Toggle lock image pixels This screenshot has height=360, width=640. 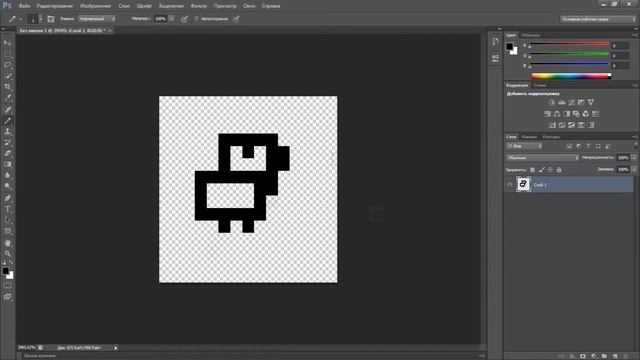click(541, 170)
